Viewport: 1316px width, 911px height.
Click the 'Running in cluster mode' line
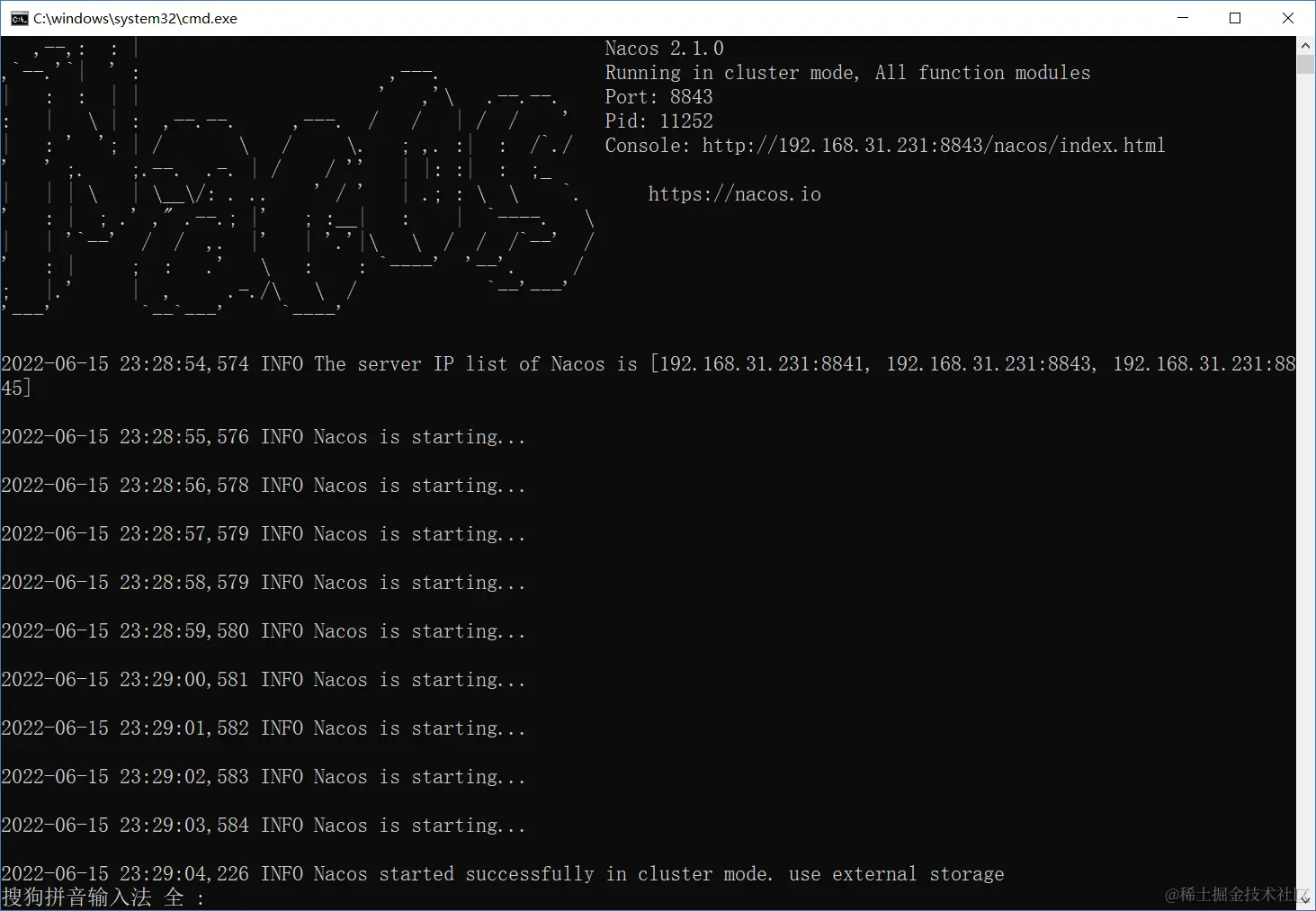[x=848, y=73]
